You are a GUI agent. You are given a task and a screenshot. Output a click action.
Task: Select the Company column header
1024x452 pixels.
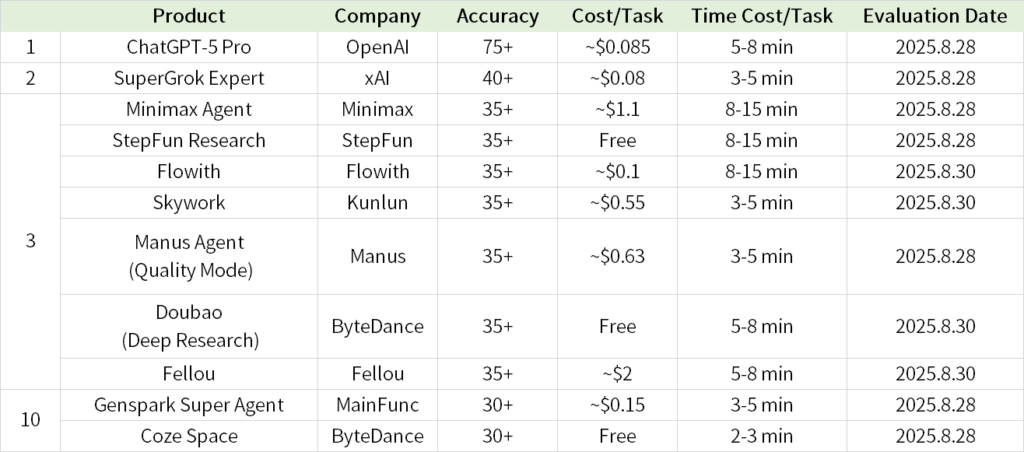[377, 16]
